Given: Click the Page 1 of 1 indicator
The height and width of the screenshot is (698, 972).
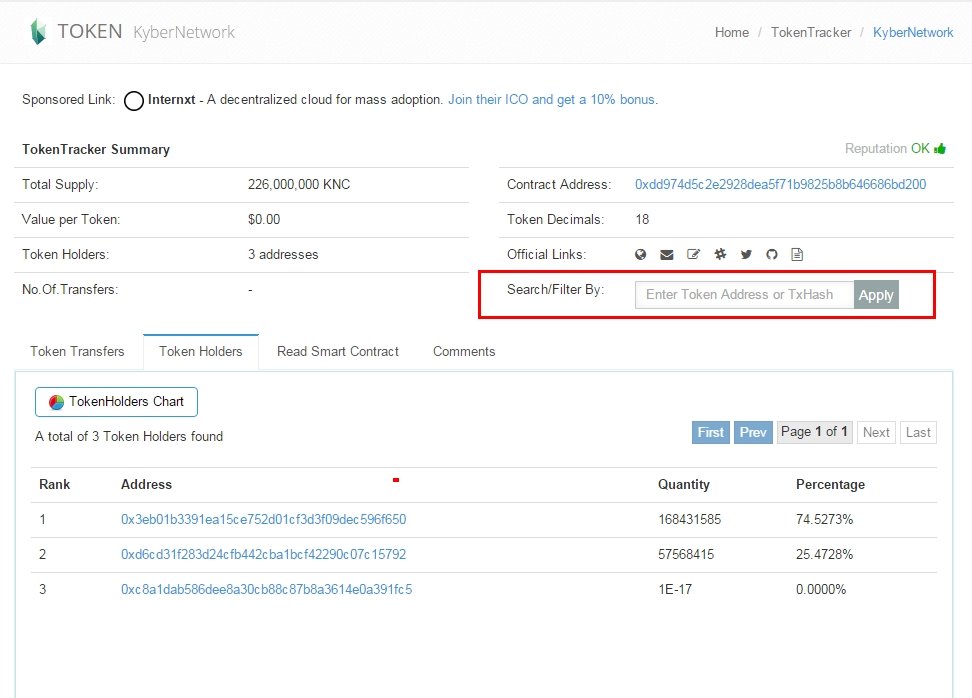Looking at the screenshot, I should (815, 431).
